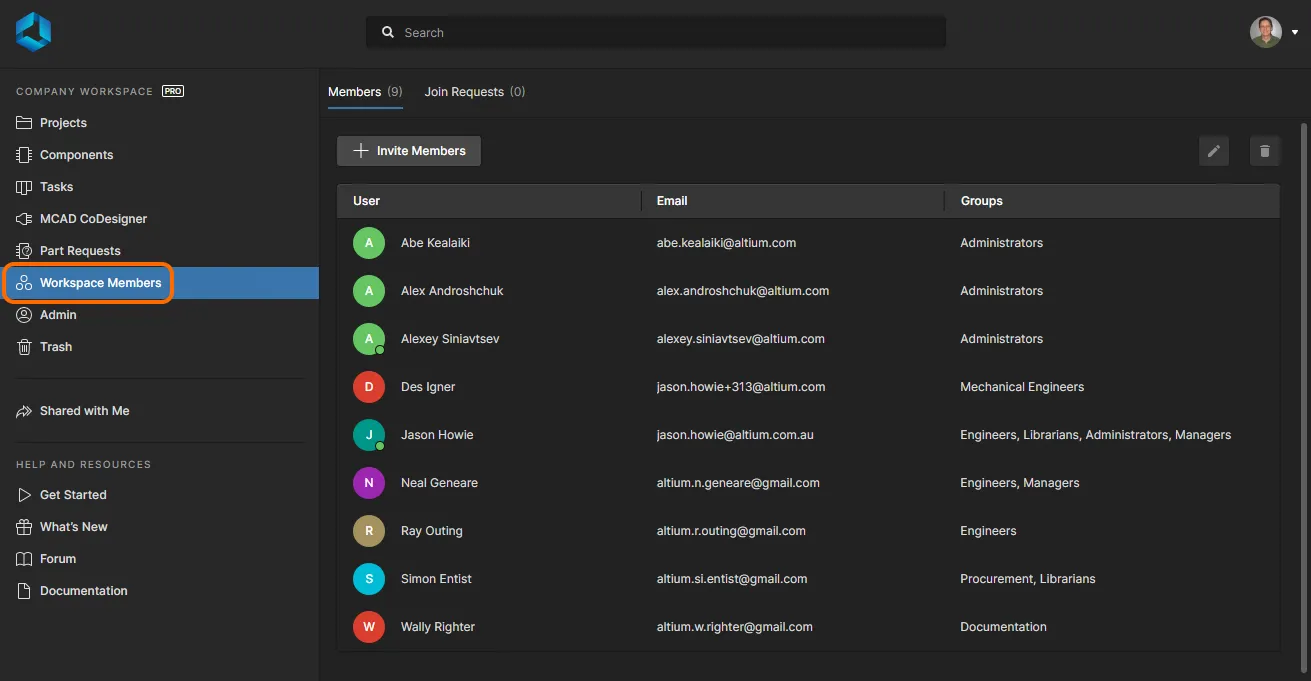This screenshot has width=1311, height=681.
Task: Click Wally Righter's avatar
Action: [x=369, y=627]
